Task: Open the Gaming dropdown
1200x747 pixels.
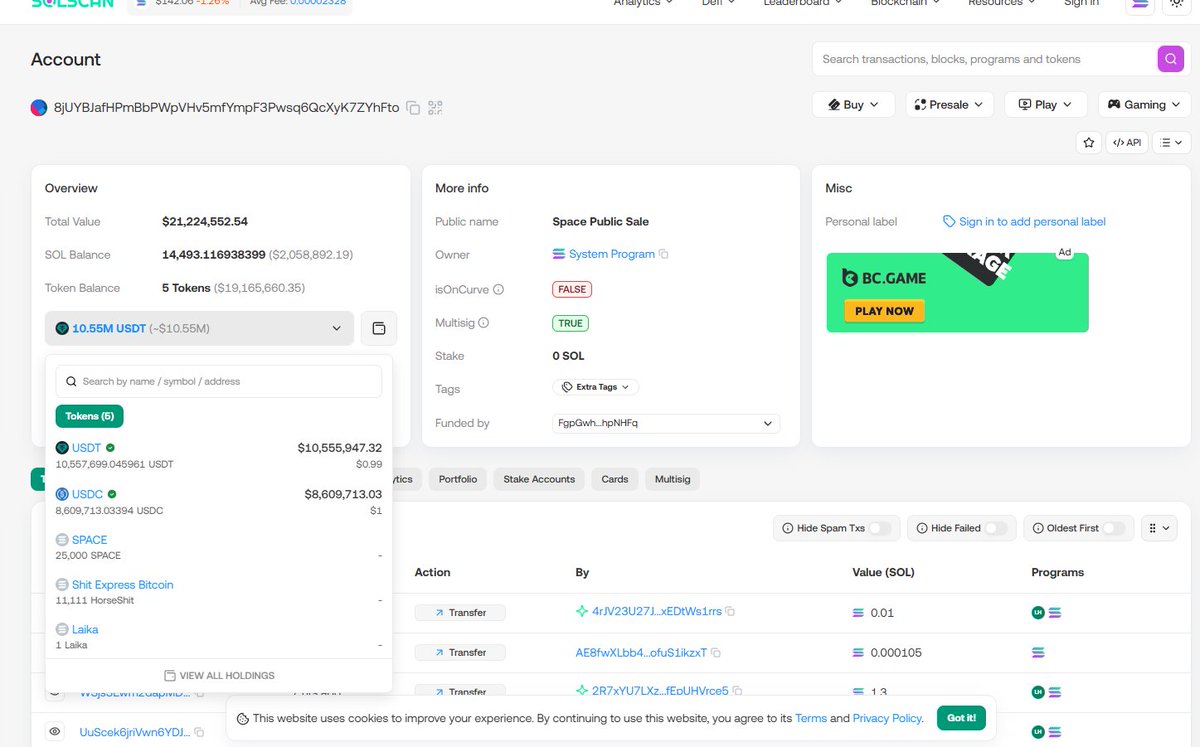Action: 1144,104
